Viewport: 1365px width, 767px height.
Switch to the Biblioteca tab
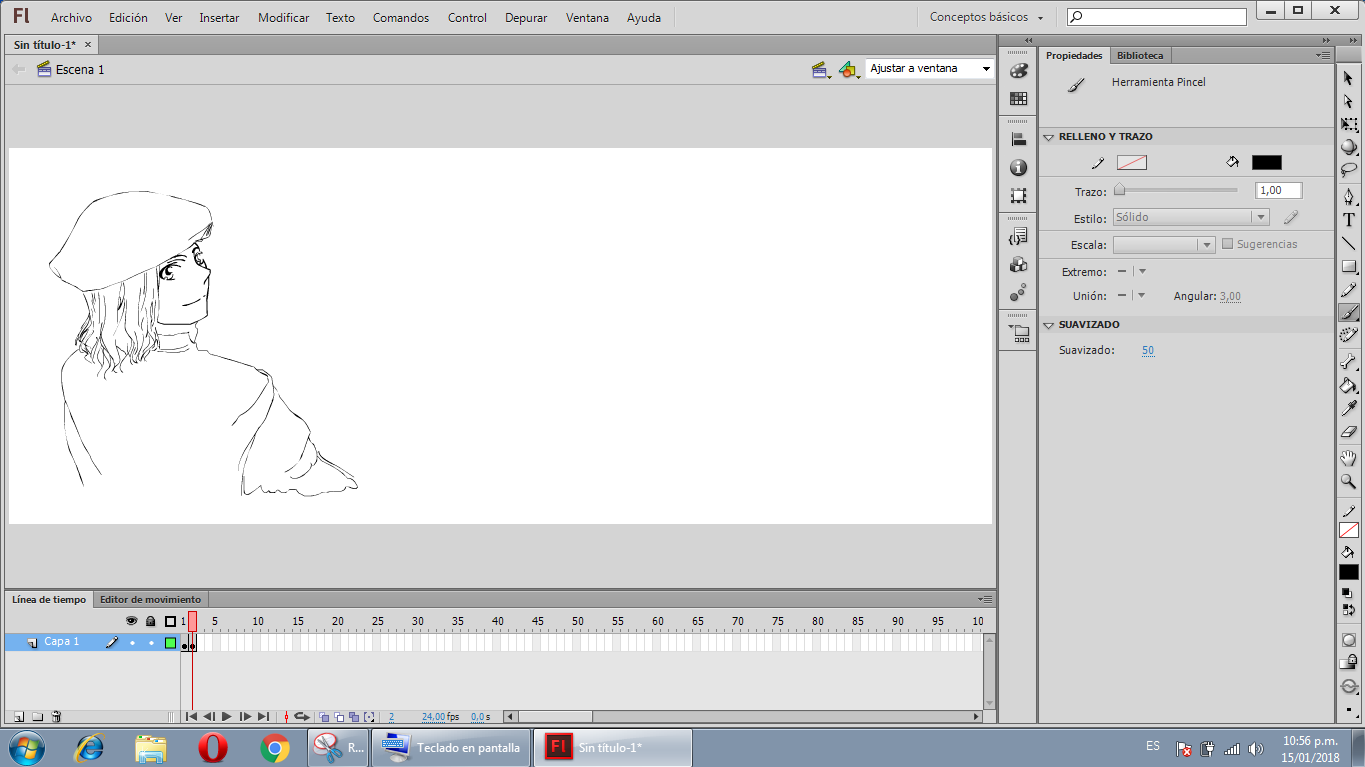[1140, 56]
